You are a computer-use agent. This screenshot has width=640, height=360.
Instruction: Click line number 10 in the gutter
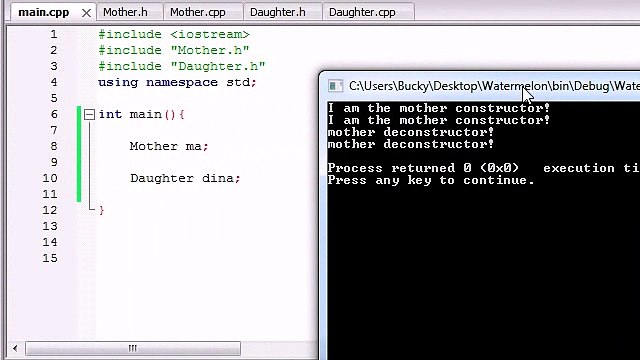(x=50, y=178)
